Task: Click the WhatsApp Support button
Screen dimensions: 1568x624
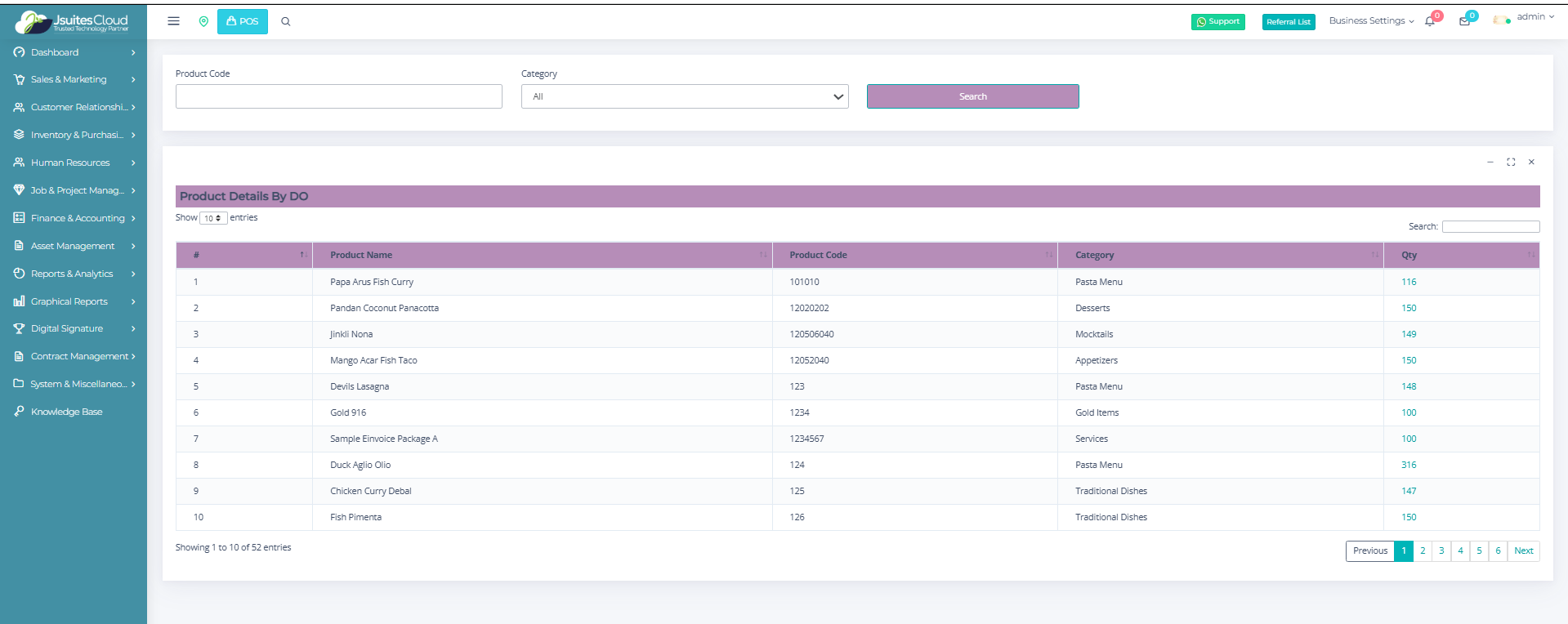Action: [x=1217, y=22]
